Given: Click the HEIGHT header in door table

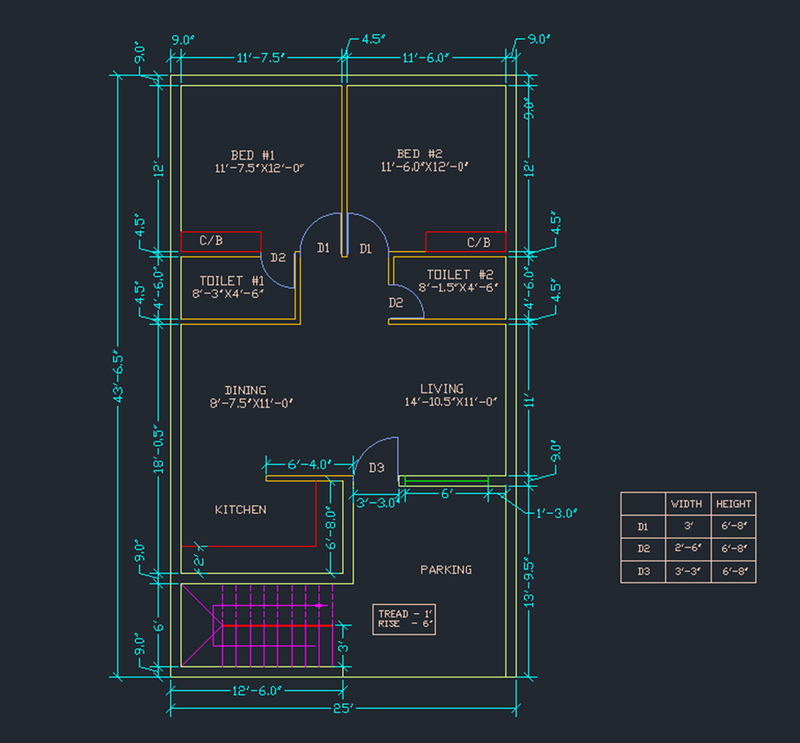Looking at the screenshot, I should [734, 504].
